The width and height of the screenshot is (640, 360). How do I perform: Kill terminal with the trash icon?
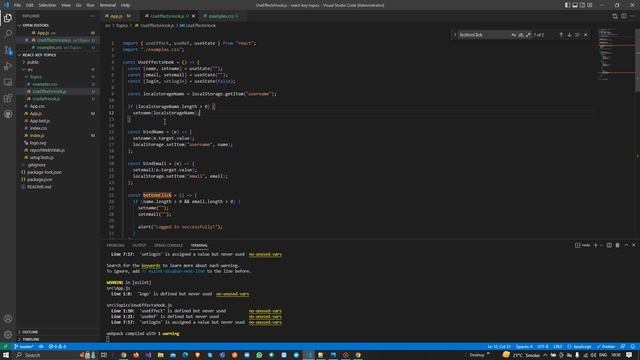point(618,245)
